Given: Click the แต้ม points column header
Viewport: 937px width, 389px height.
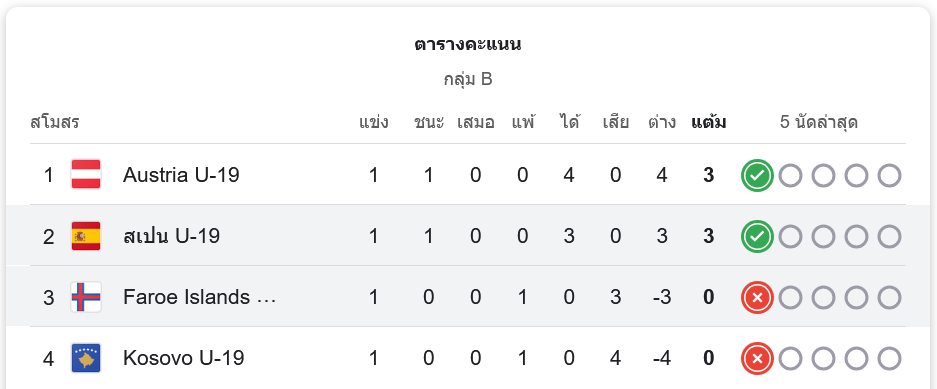Looking at the screenshot, I should (709, 122).
